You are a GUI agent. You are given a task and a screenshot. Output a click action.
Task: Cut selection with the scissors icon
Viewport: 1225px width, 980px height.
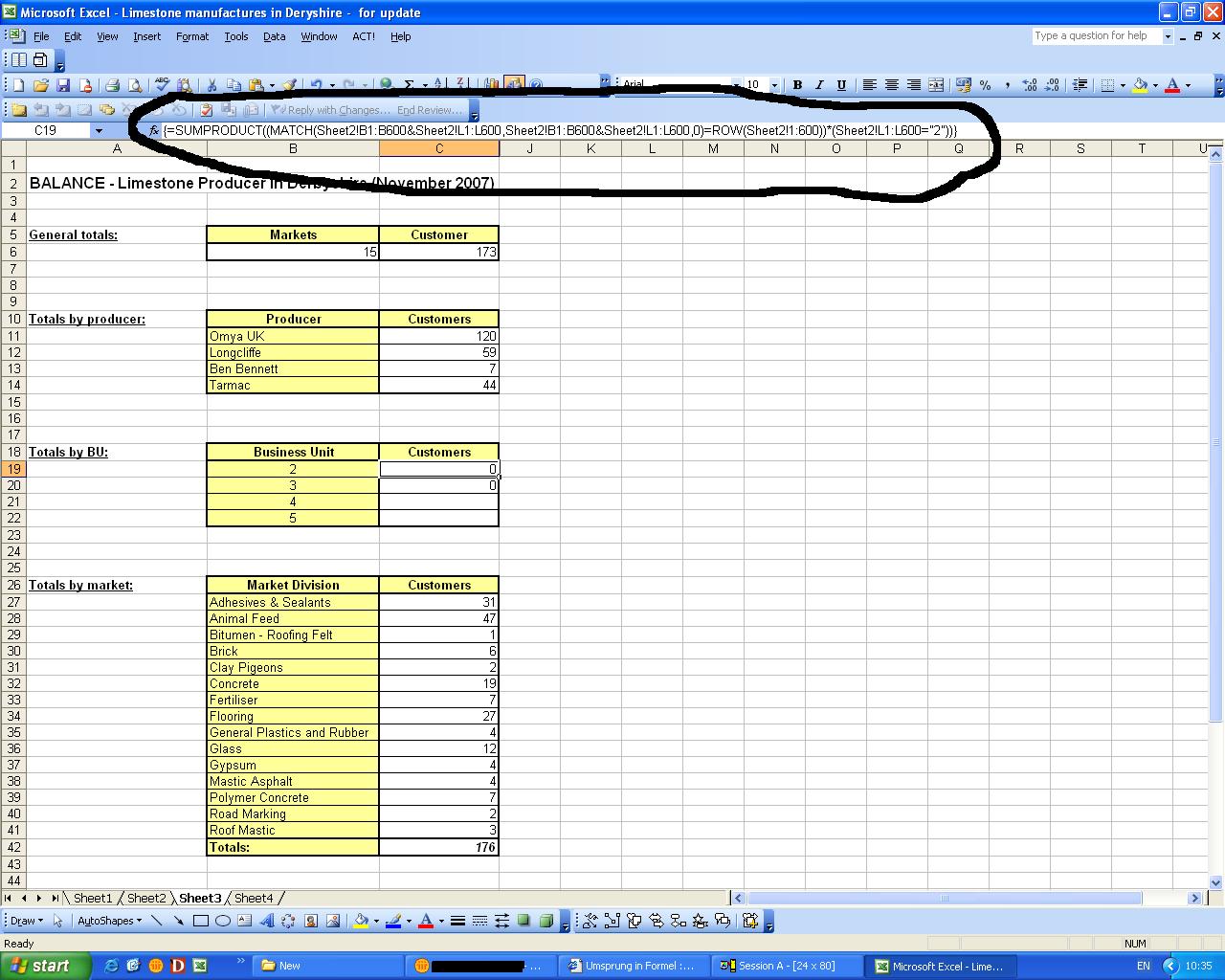(x=211, y=85)
